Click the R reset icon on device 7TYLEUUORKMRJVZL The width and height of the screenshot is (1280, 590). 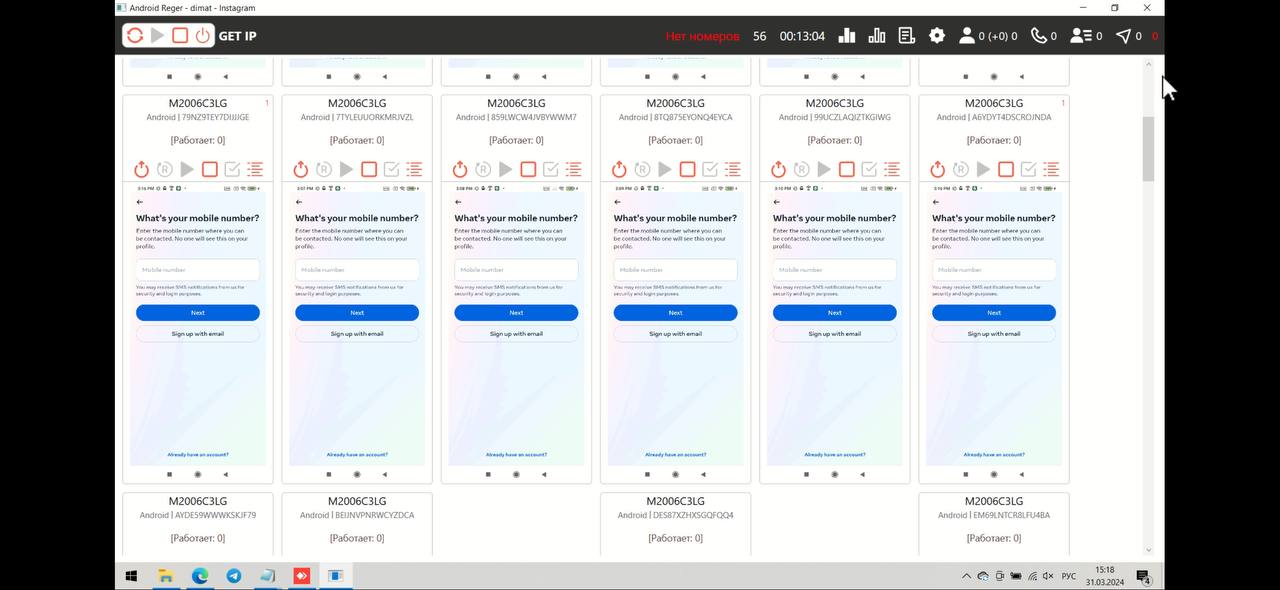(324, 169)
